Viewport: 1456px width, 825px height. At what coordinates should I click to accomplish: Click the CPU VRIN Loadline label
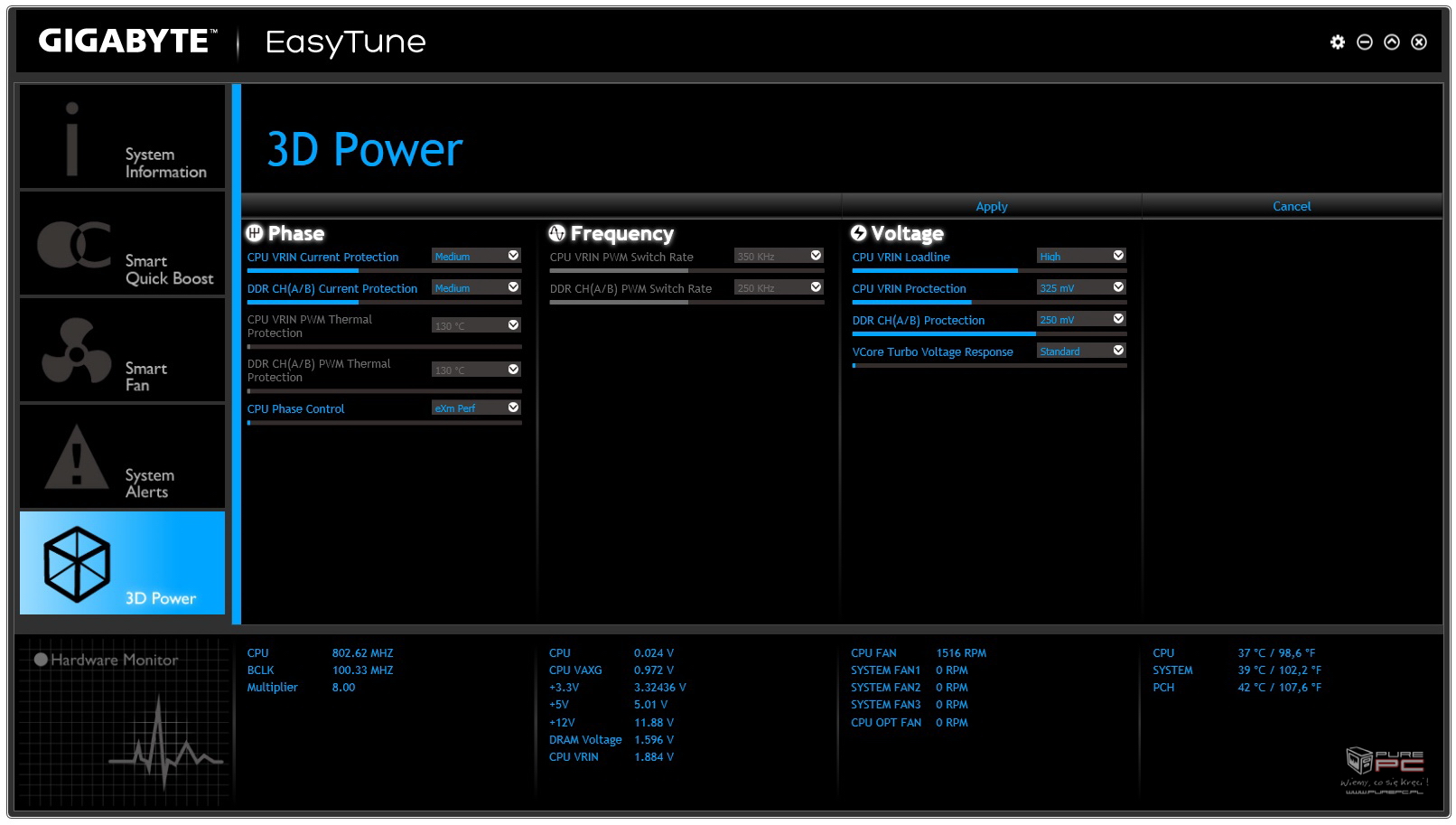tap(901, 258)
